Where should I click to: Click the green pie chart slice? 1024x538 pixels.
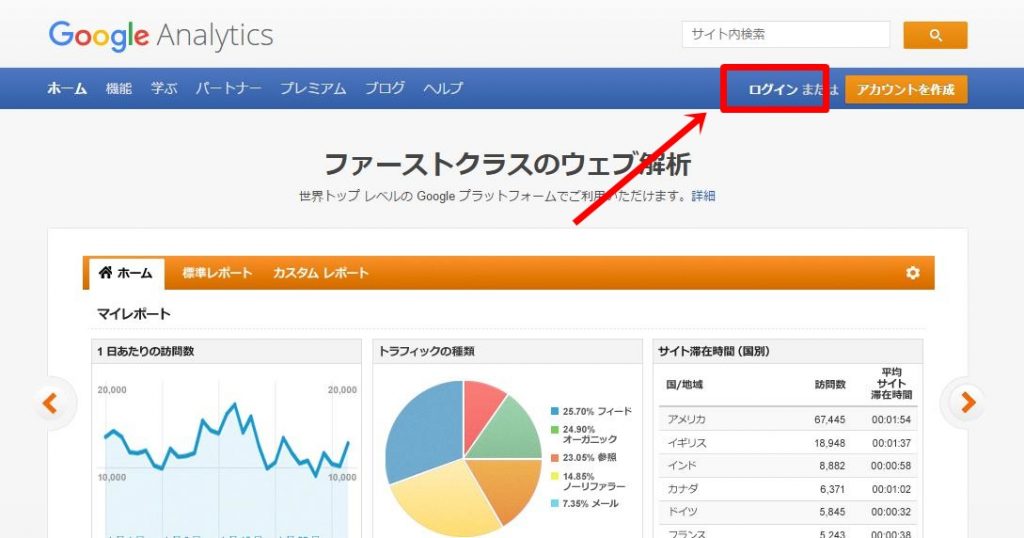coord(509,431)
